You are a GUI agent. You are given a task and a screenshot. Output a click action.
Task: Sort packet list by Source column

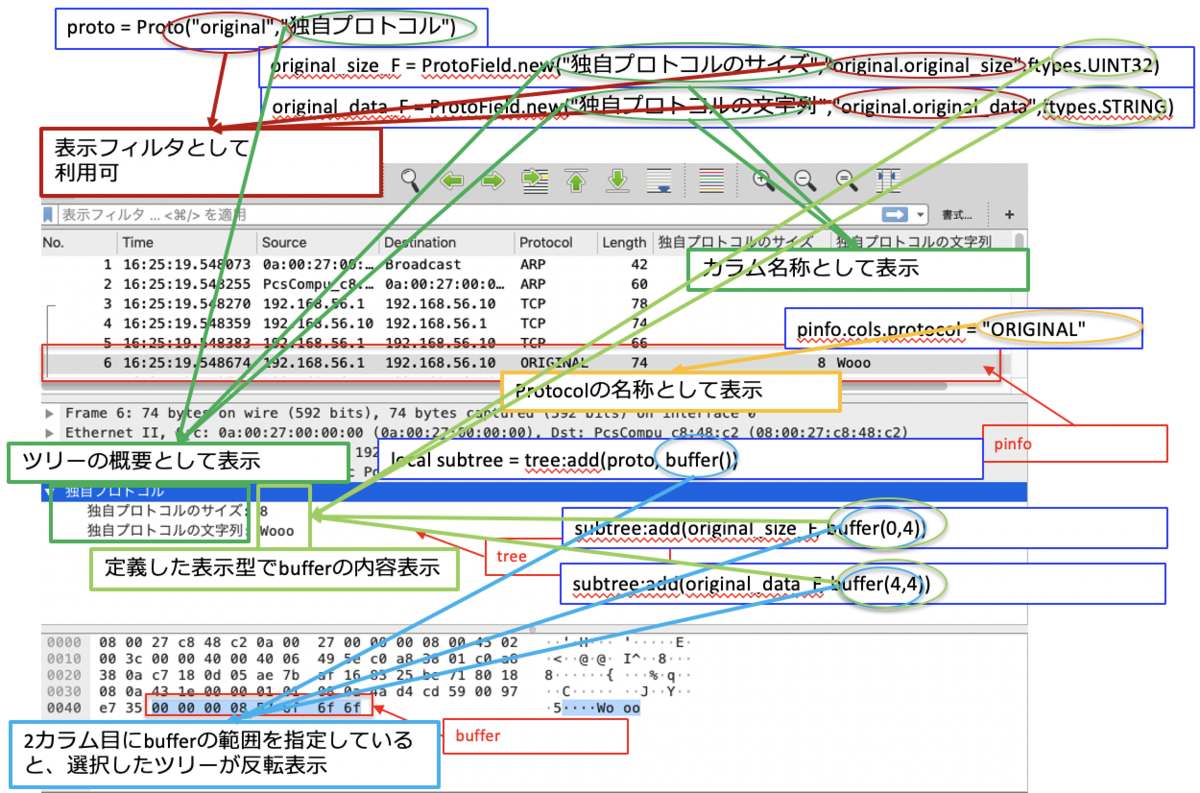(x=284, y=242)
